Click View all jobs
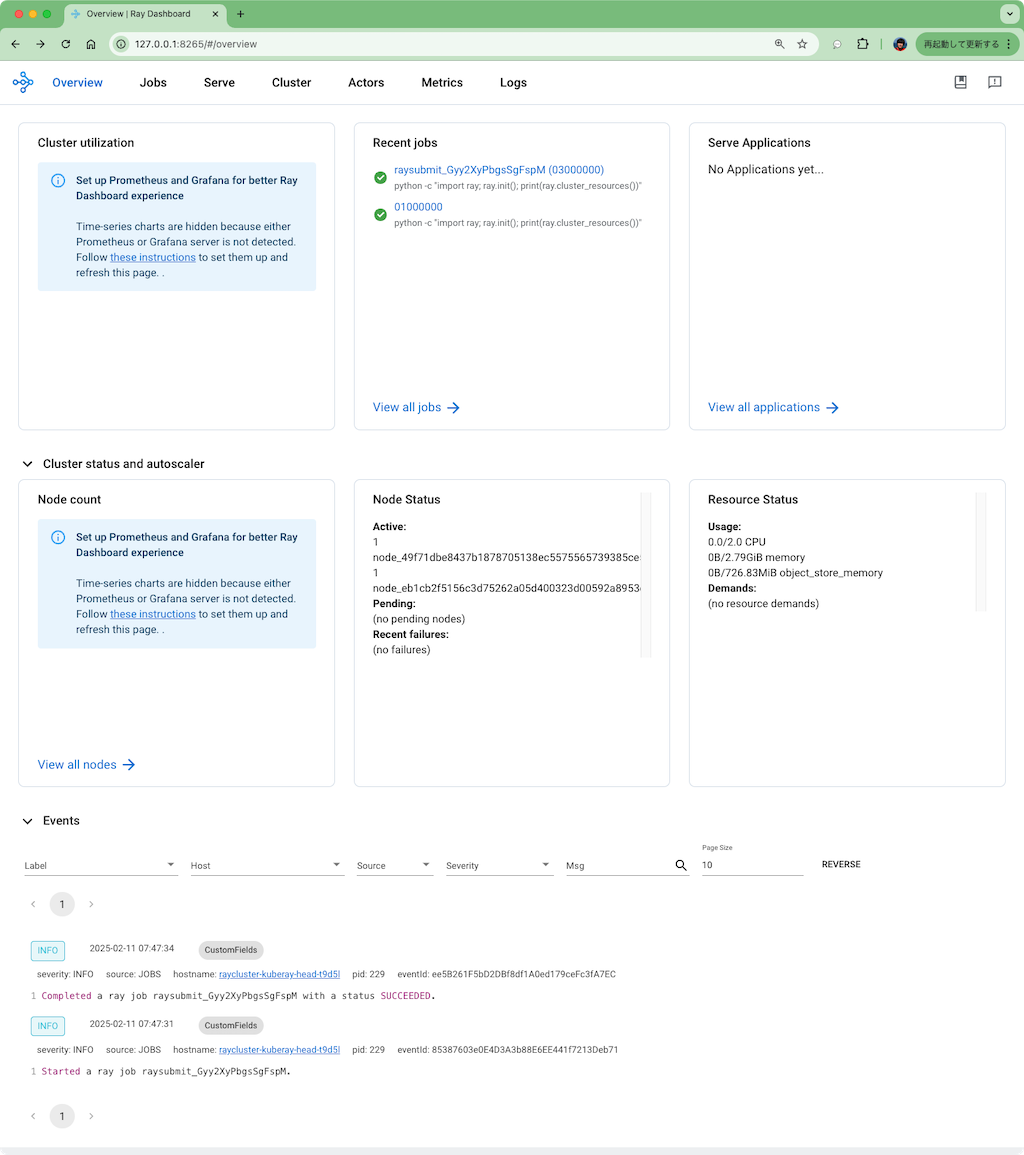This screenshot has height=1155, width=1024. (x=416, y=407)
